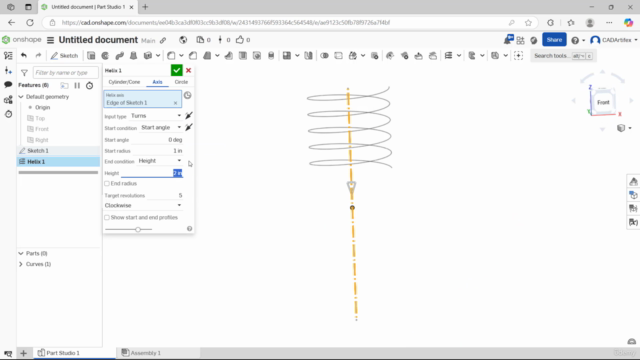
Task: Select the Revolve tool icon
Action: [105, 56]
